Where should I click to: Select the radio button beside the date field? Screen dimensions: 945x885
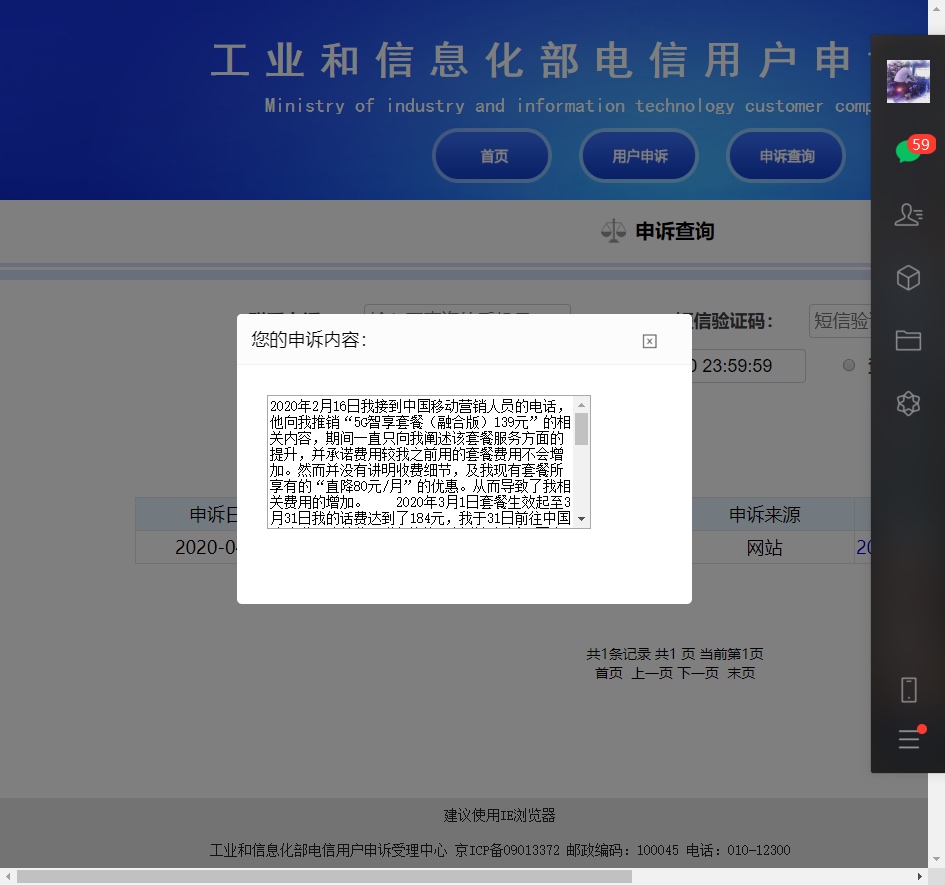coord(849,365)
